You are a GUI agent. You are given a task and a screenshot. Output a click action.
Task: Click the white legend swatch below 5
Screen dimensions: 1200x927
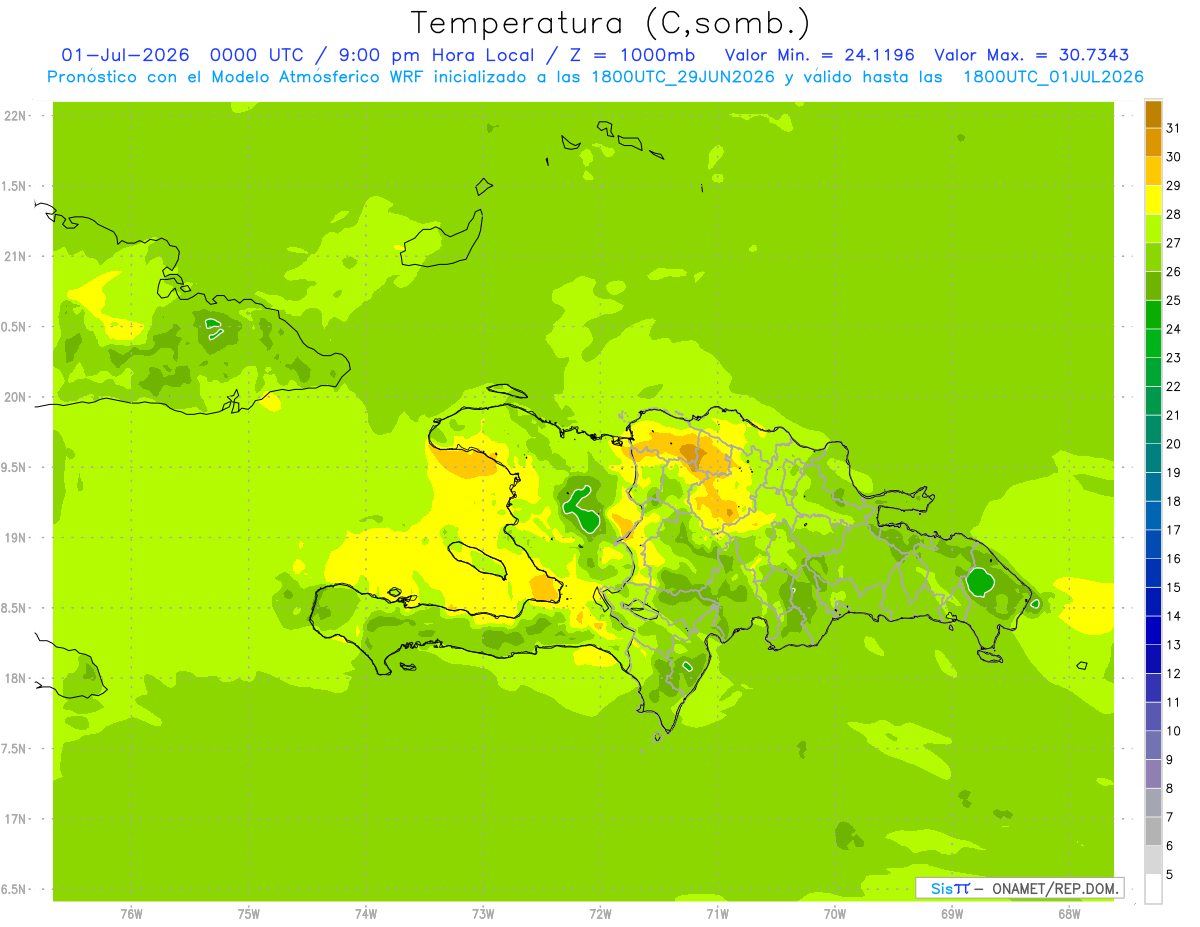point(1153,889)
